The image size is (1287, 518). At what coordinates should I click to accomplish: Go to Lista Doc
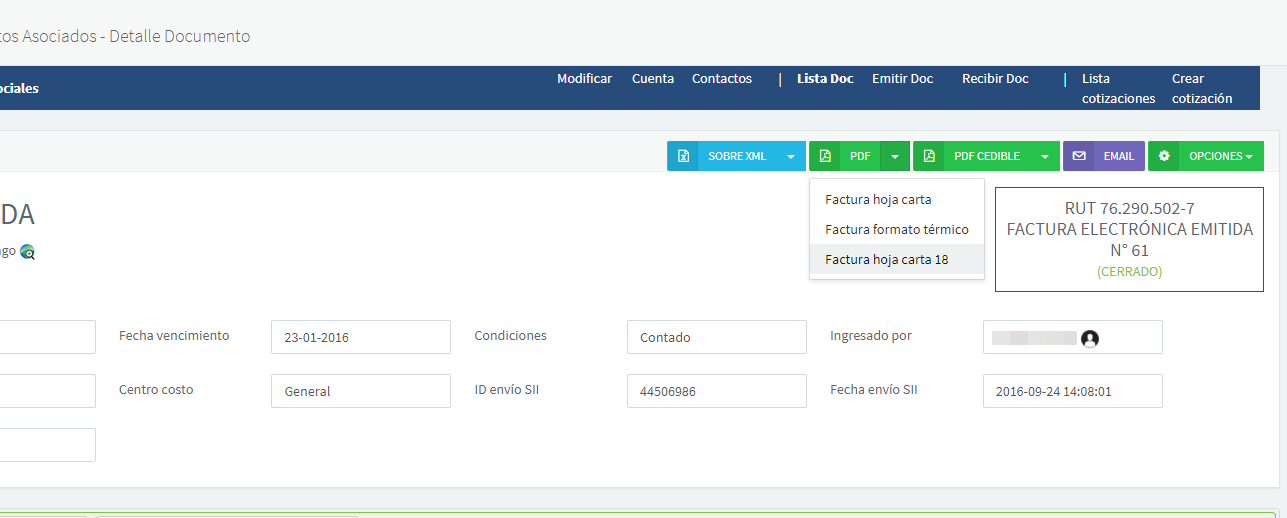[825, 79]
